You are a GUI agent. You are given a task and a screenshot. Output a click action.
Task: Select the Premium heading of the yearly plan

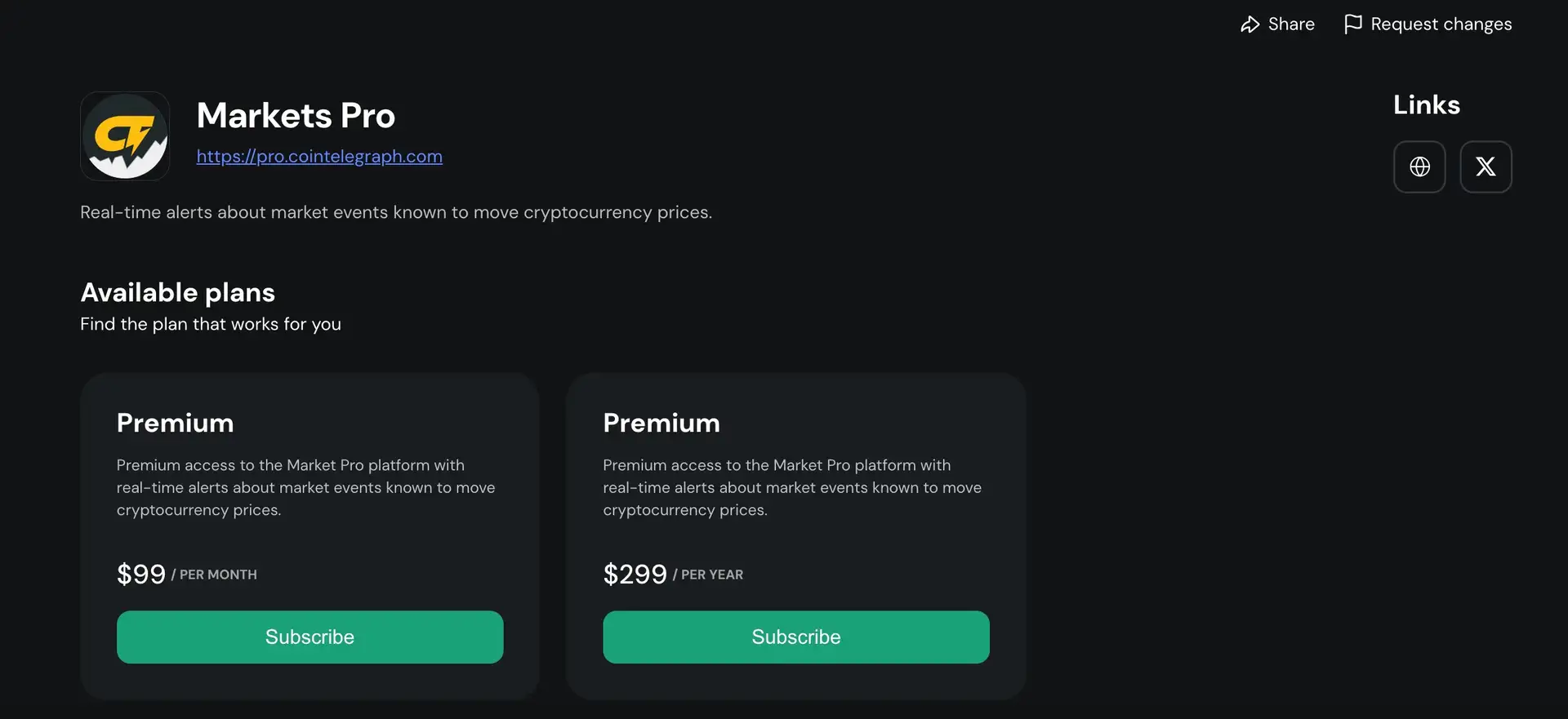661,423
